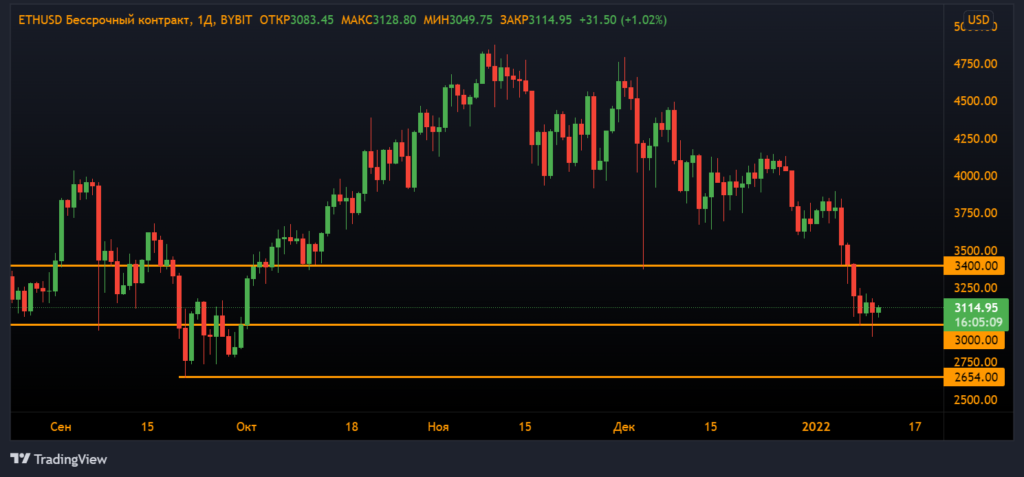
Task: Click the TradingView logo
Action: (58, 459)
